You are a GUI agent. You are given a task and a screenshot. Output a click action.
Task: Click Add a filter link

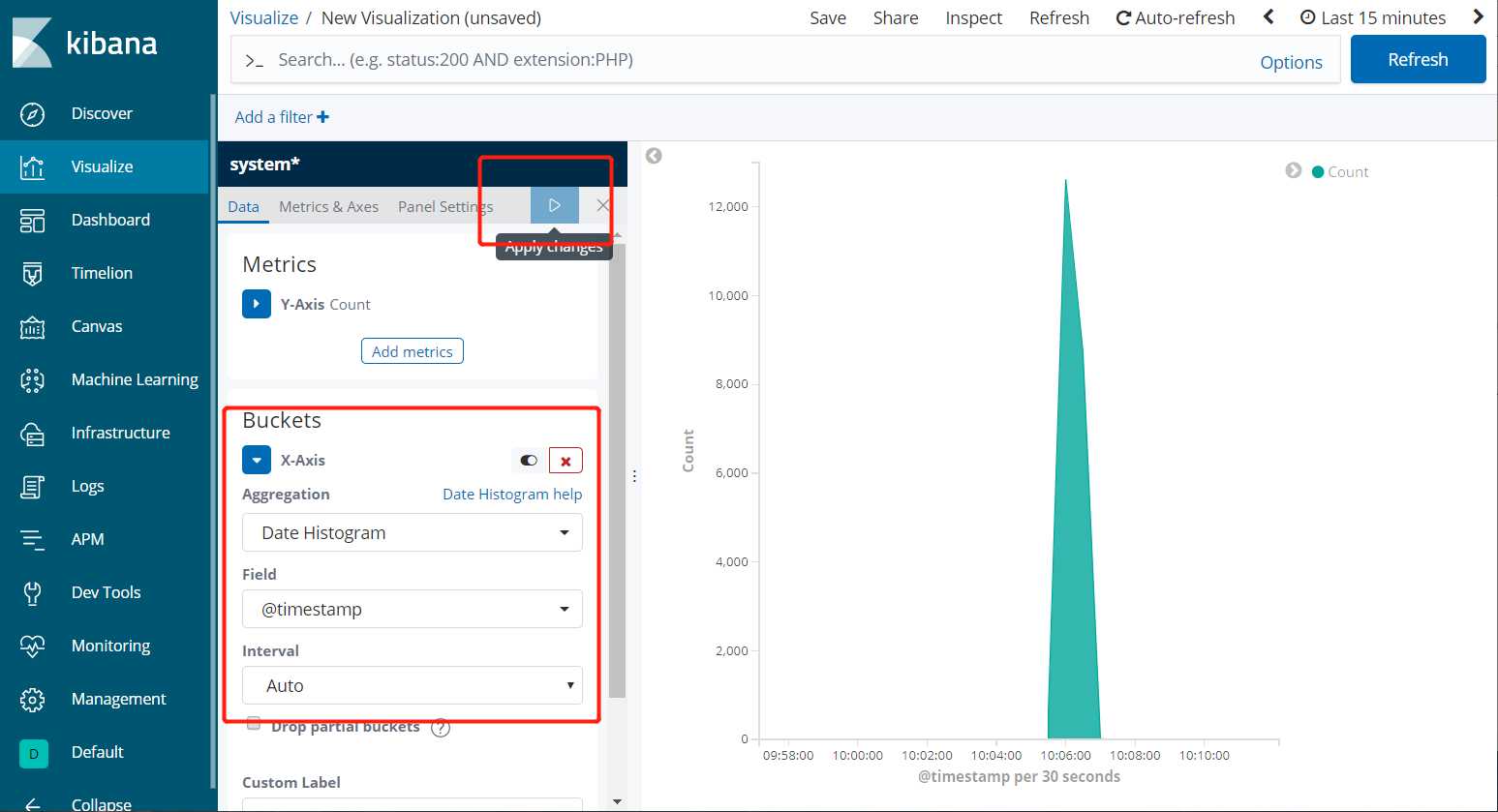pyautogui.click(x=273, y=117)
